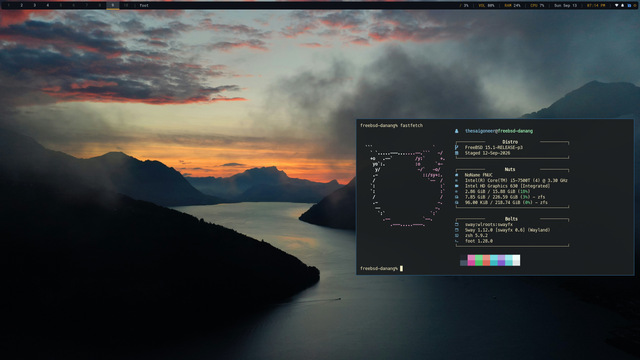Click the 'Sun Sep 13' date
The height and width of the screenshot is (360, 640).
(565, 5)
